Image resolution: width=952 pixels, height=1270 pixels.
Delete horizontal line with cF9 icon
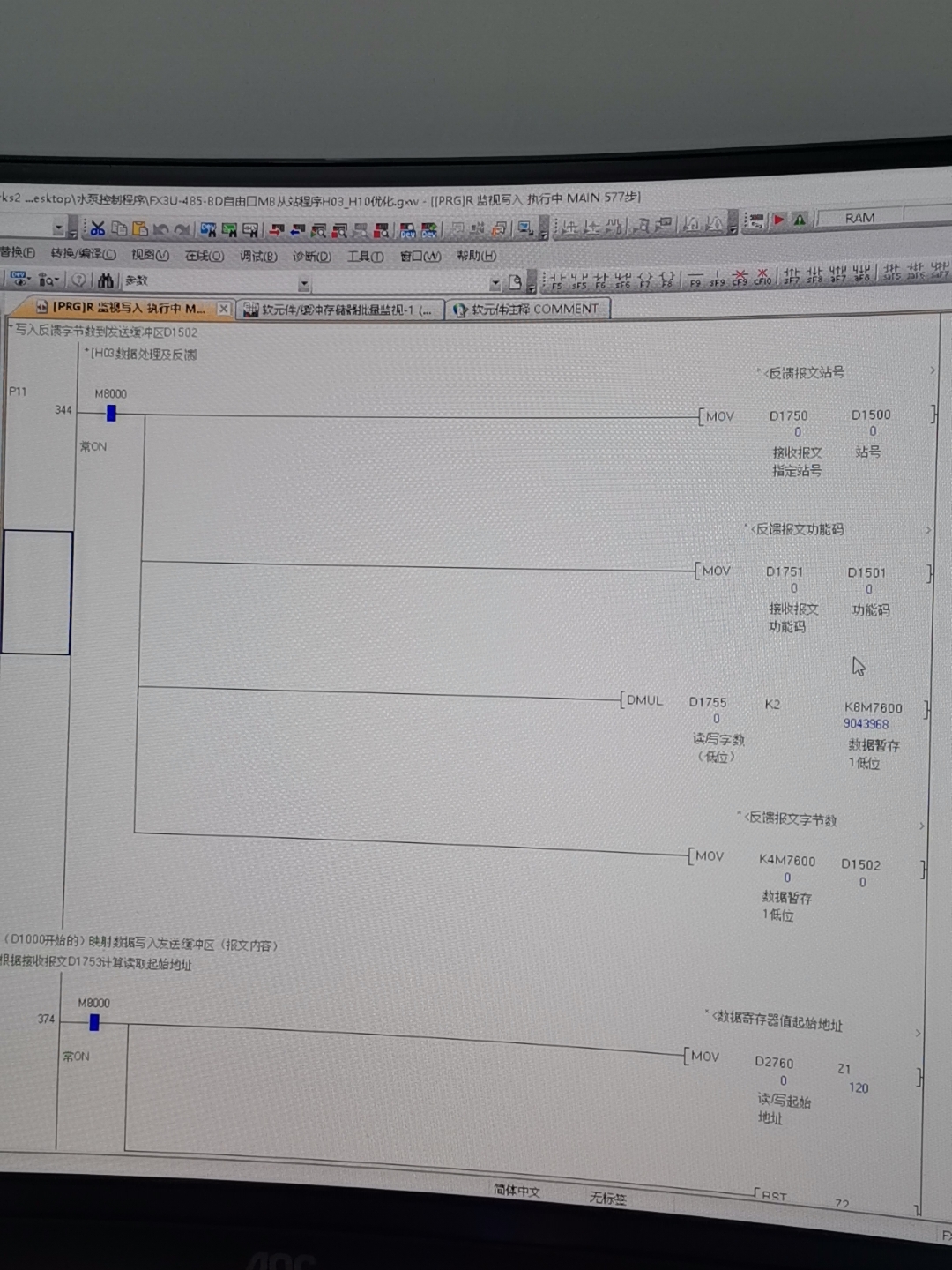tap(740, 276)
